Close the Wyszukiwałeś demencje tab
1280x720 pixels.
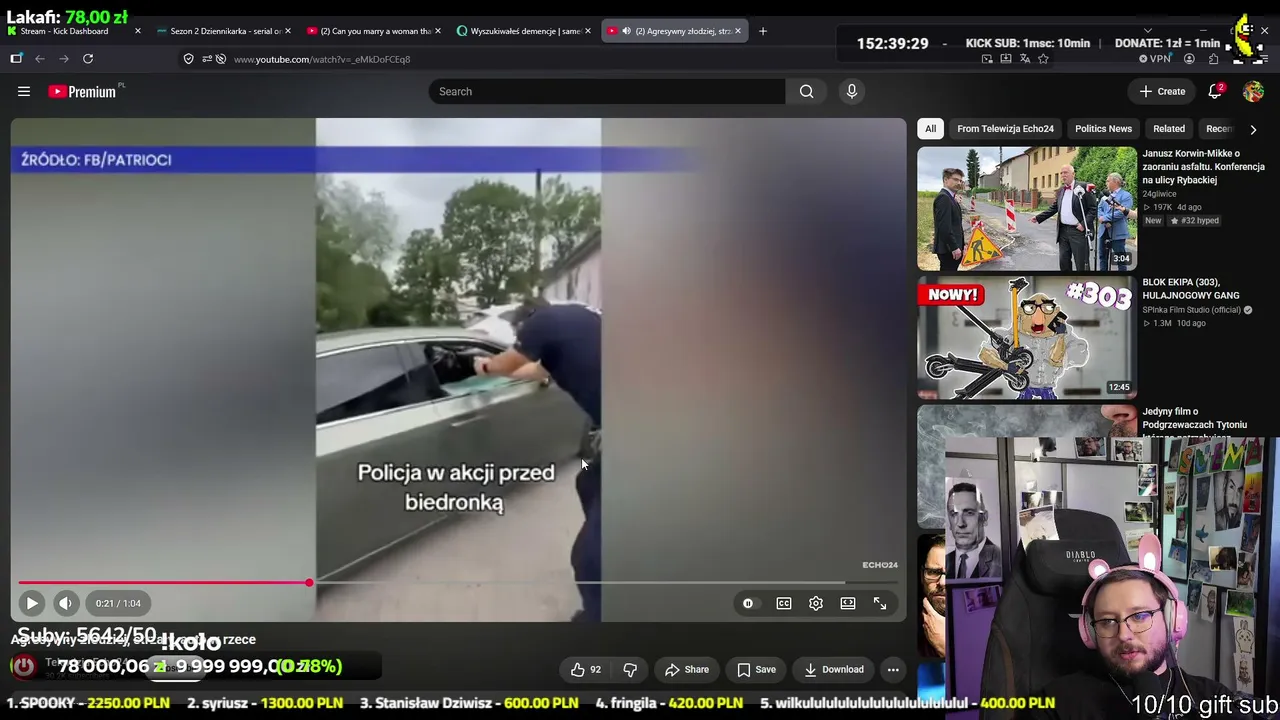click(x=588, y=31)
